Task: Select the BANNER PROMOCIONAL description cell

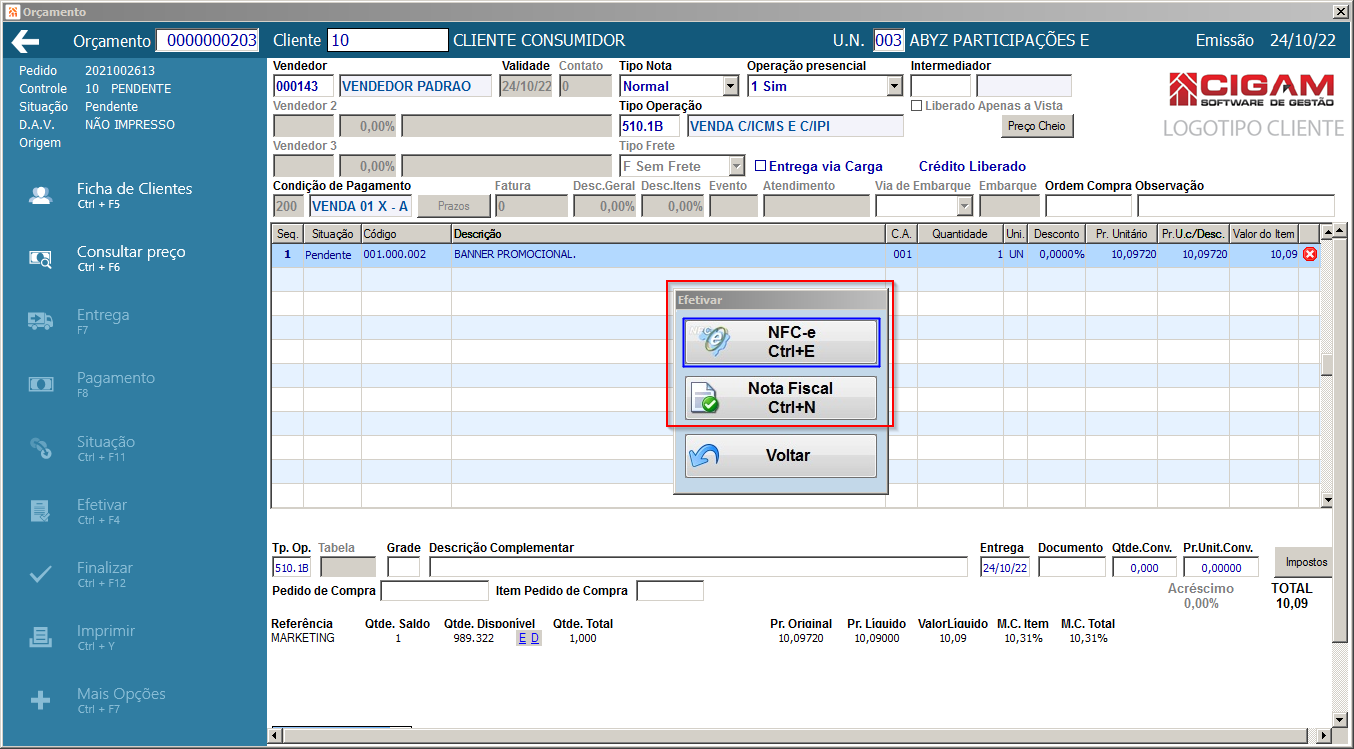Action: click(668, 255)
